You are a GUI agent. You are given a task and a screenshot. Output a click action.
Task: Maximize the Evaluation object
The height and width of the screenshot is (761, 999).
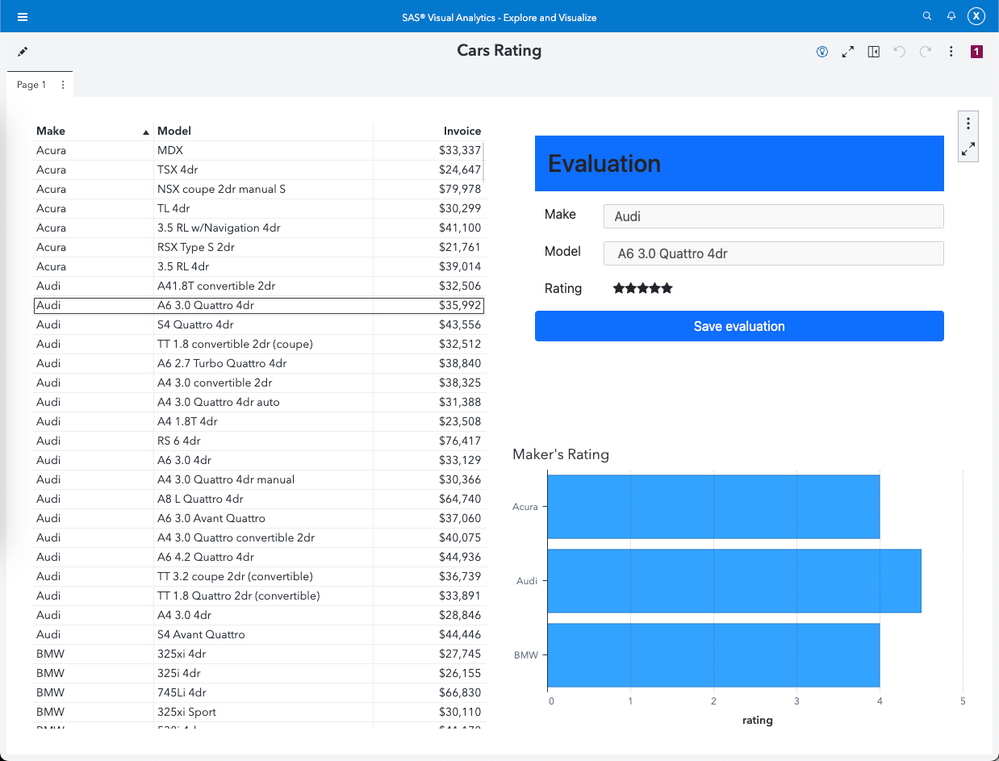[968, 149]
